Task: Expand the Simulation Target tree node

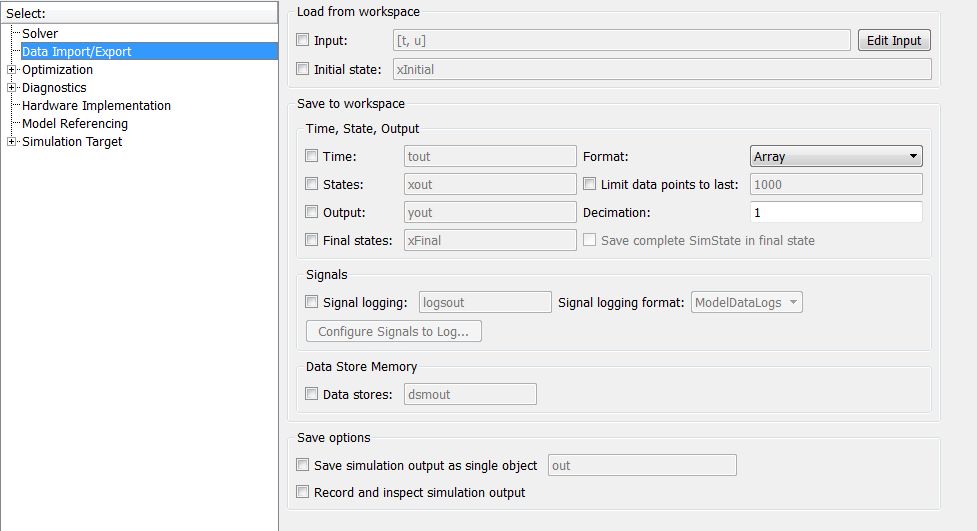Action: (x=12, y=142)
